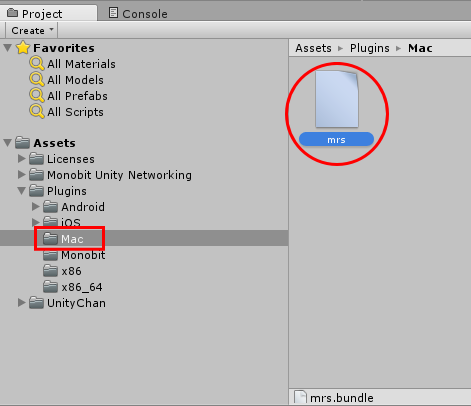
Task: Collapse the Plugins folder arrow
Action: [x=22, y=191]
